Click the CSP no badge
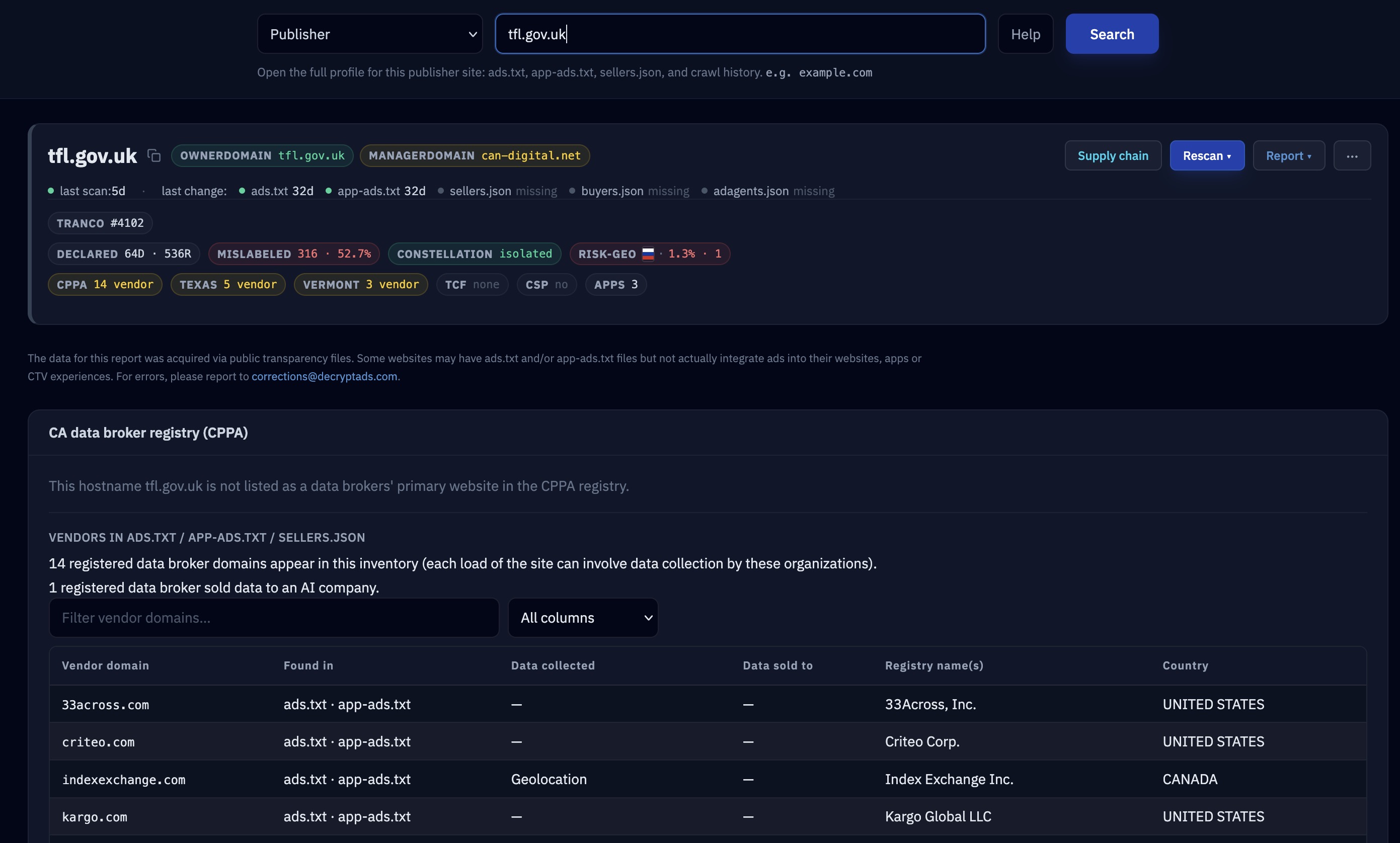 tap(547, 285)
